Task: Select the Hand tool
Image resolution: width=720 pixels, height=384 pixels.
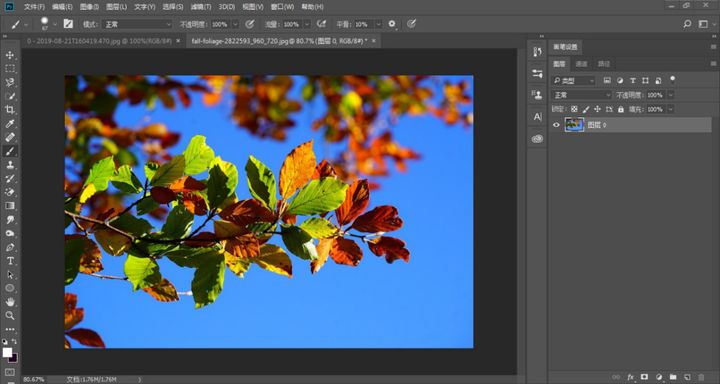Action: 10,302
